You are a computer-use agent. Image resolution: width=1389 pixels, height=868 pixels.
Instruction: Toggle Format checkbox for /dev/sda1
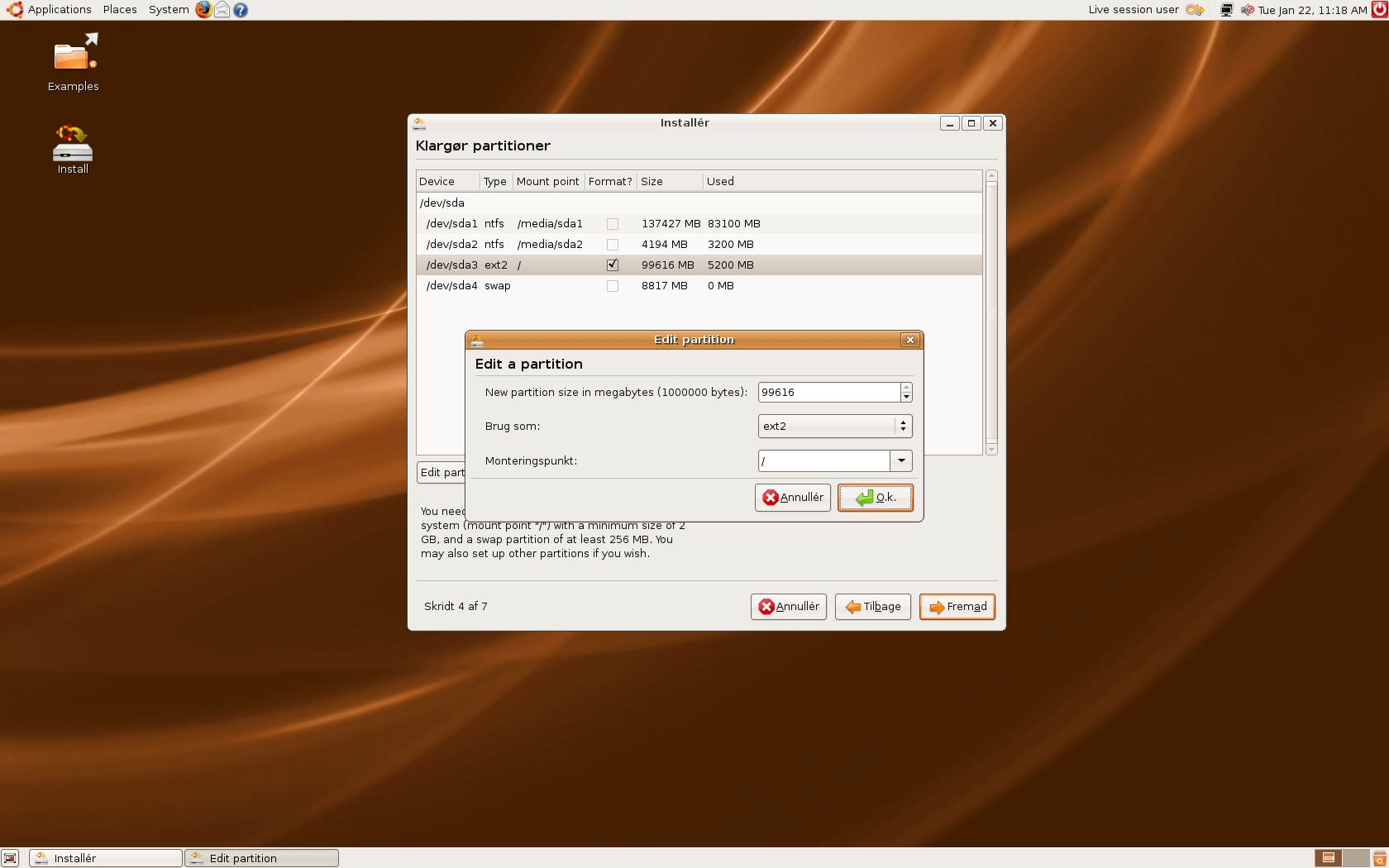(x=613, y=224)
